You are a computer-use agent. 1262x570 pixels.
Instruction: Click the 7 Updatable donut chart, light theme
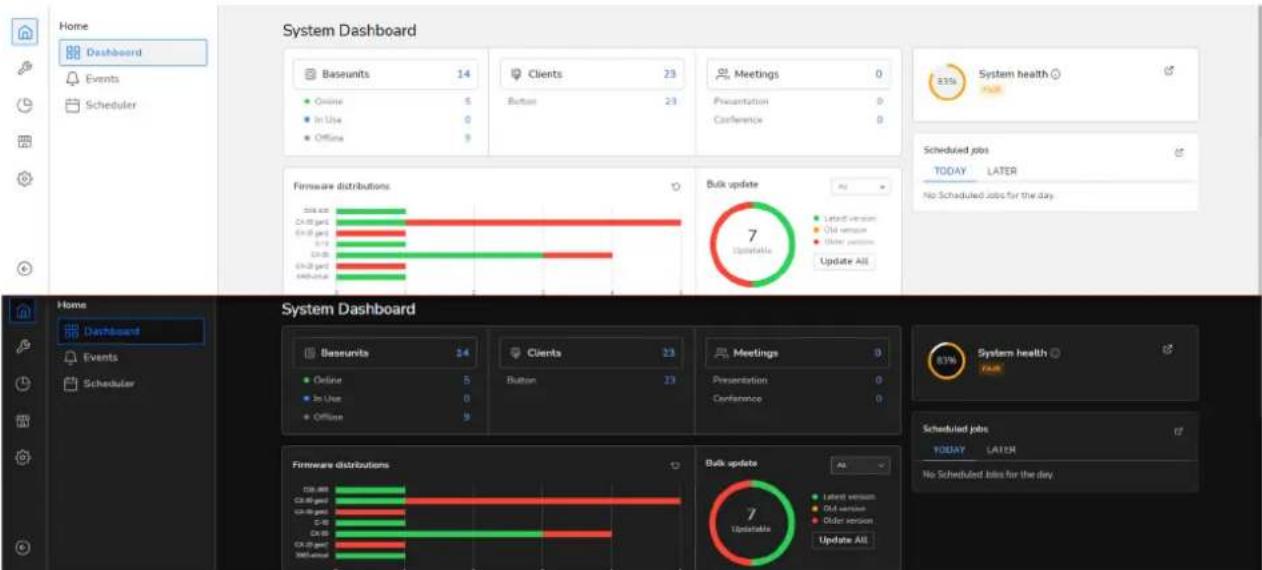pos(753,243)
